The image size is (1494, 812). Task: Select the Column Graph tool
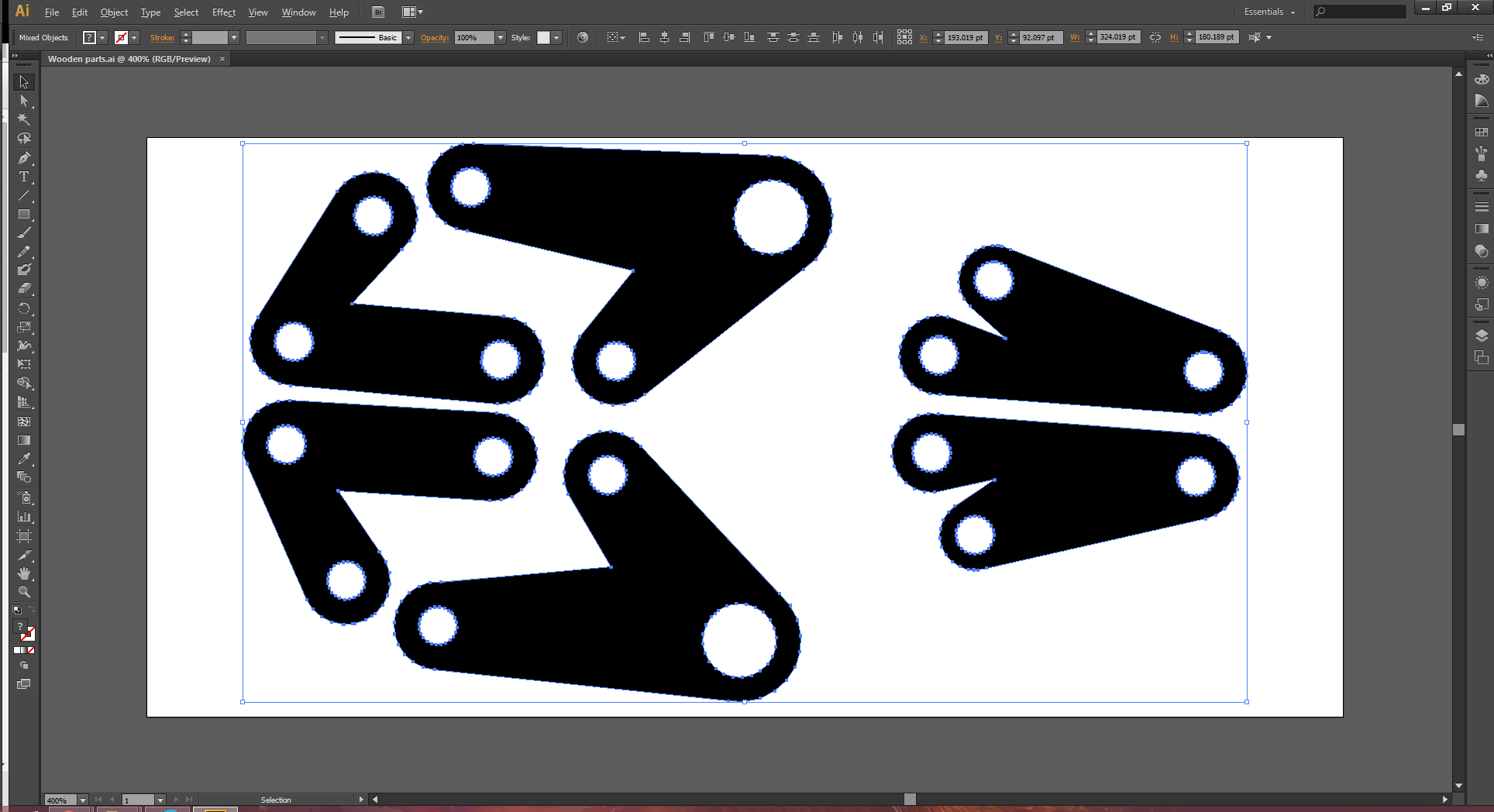click(x=24, y=517)
